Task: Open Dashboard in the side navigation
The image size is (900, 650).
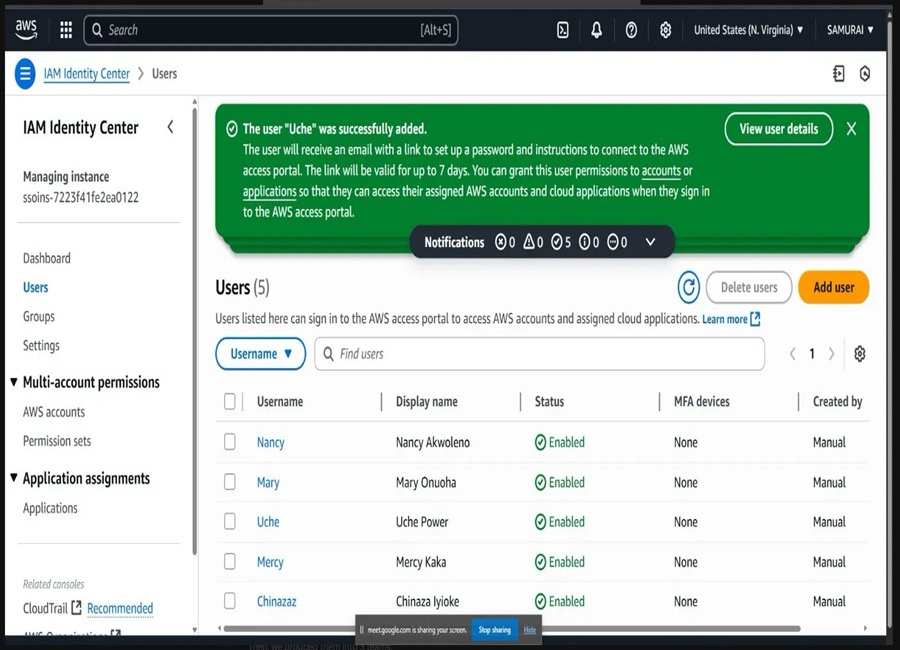Action: [46, 258]
